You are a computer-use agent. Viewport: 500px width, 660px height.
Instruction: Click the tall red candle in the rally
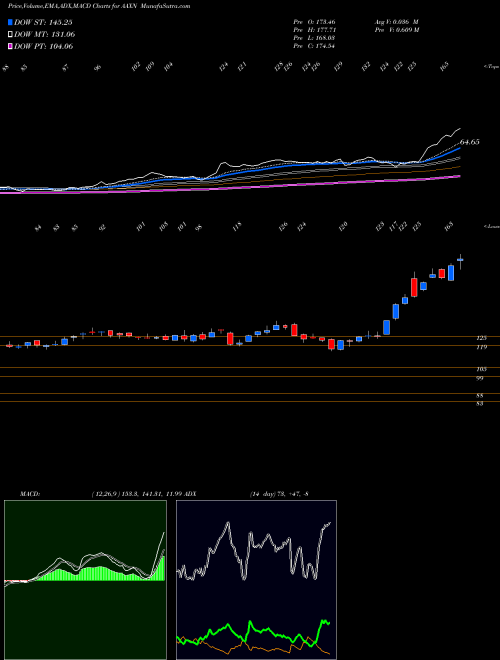(414, 285)
